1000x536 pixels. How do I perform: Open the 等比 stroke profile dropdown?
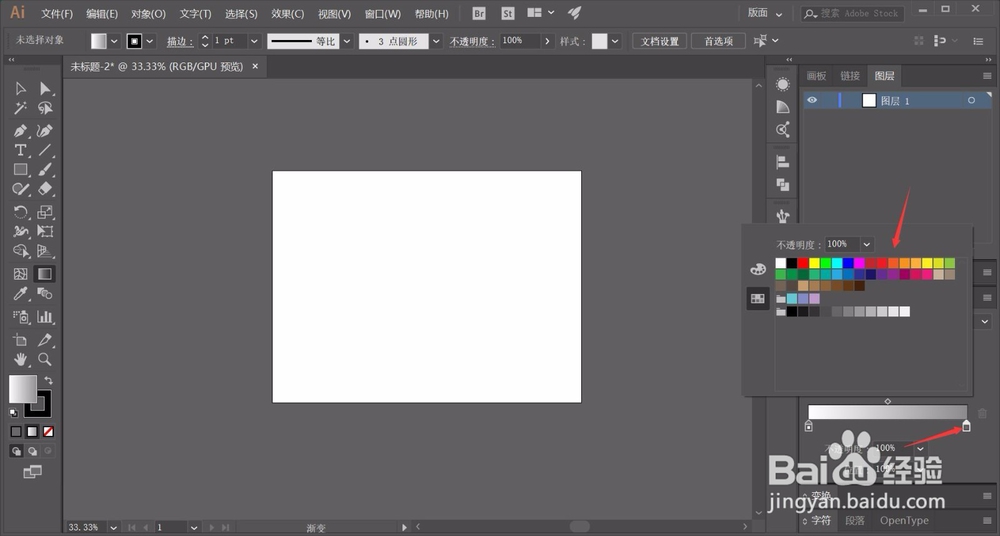347,41
